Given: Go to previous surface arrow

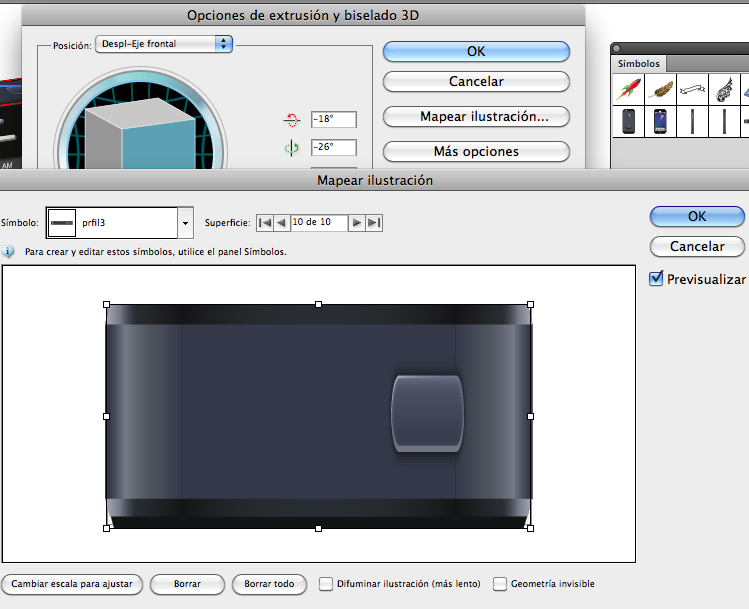Looking at the screenshot, I should (x=282, y=223).
